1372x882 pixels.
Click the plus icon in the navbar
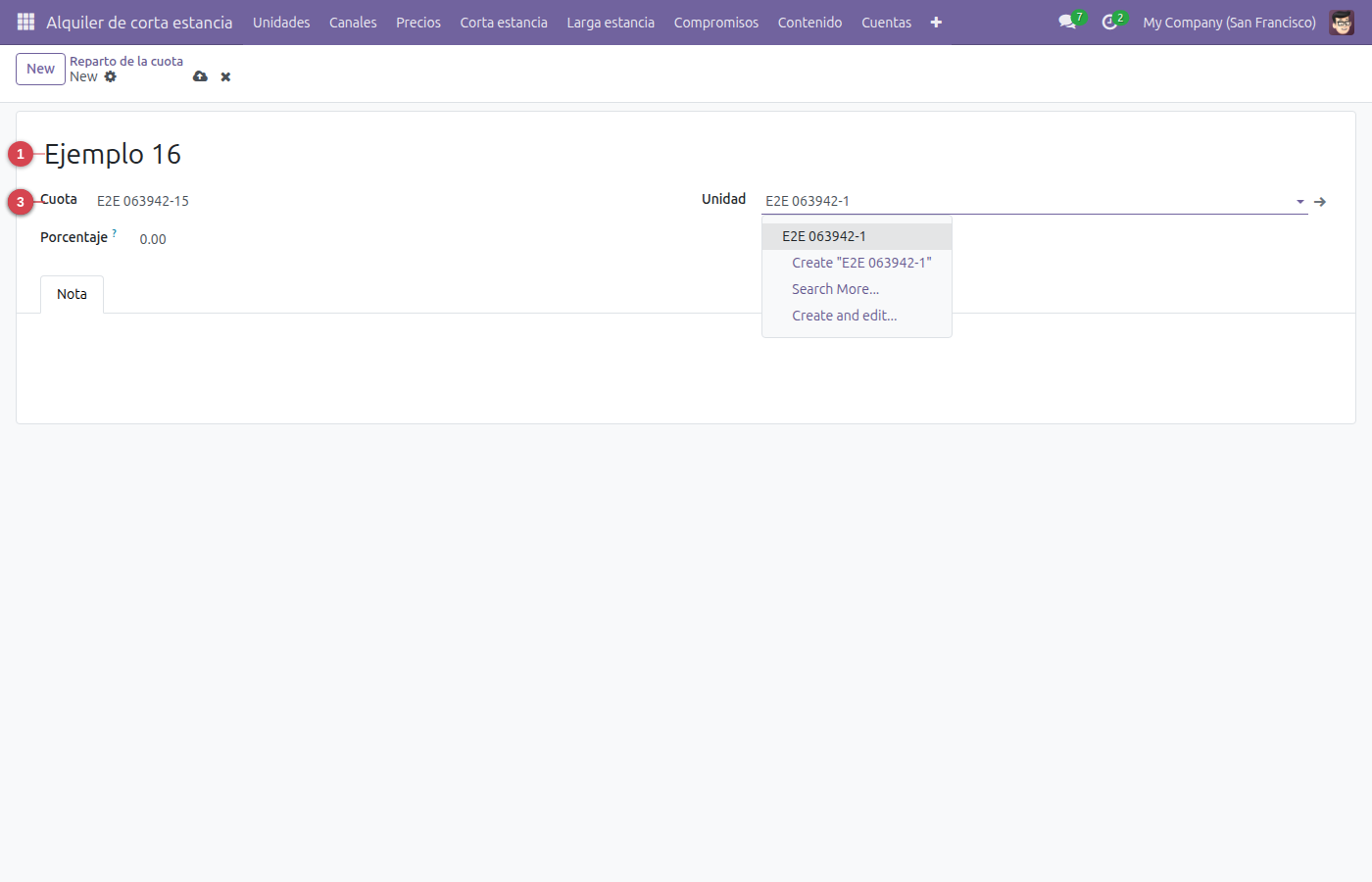936,22
